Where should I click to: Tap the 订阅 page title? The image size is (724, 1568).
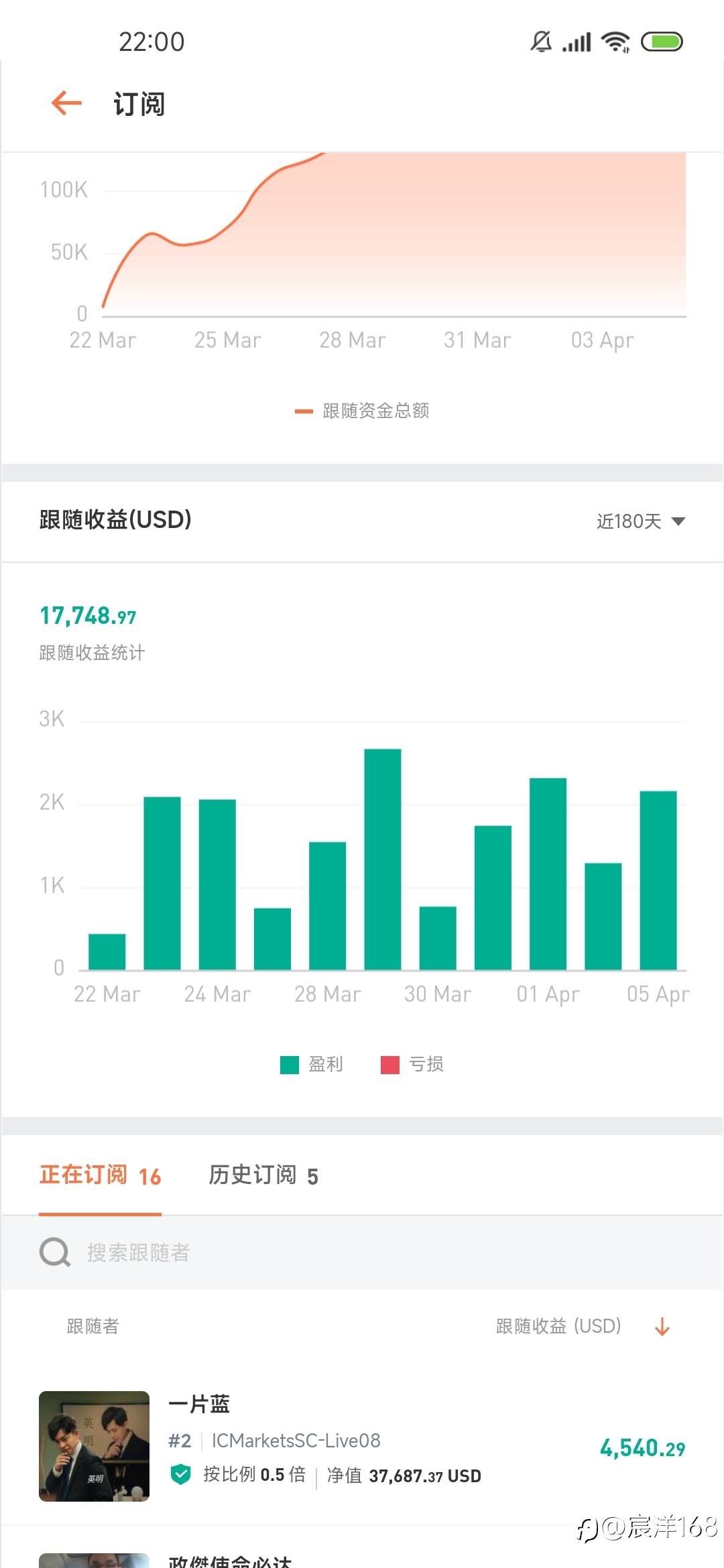(x=139, y=104)
